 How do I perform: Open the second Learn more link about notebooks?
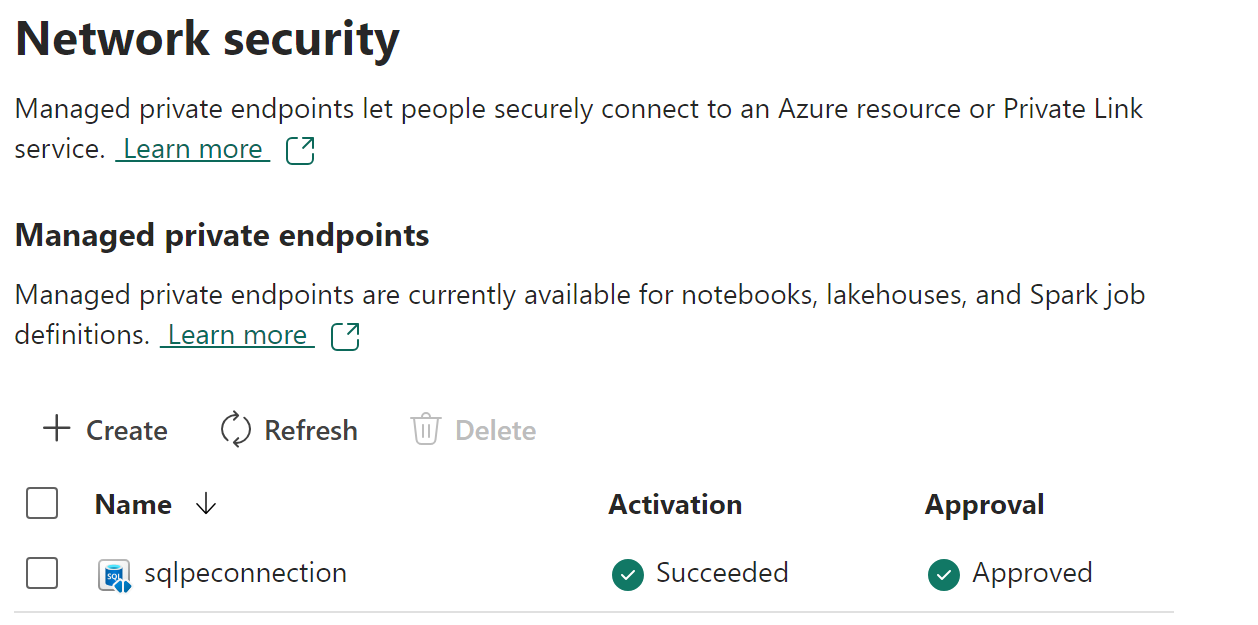tap(237, 334)
